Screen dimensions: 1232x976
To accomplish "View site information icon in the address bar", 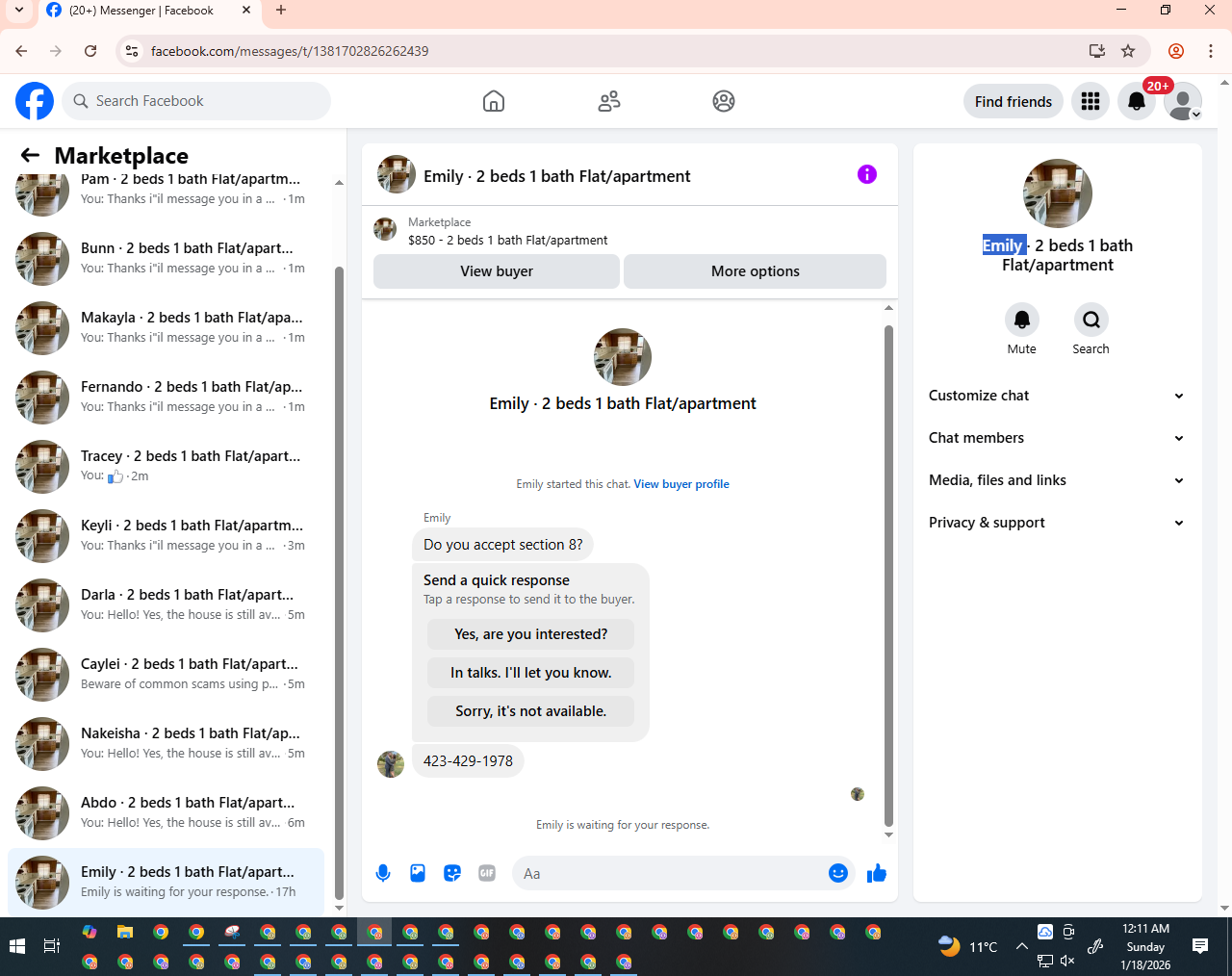I will point(132,51).
